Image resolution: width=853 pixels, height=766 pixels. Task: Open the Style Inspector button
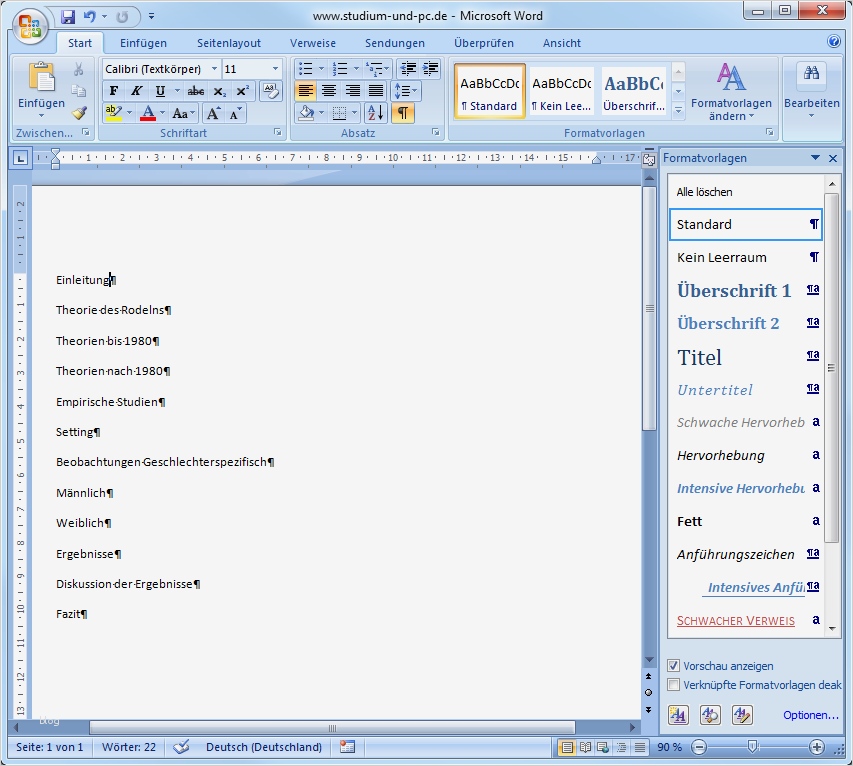pyautogui.click(x=710, y=715)
